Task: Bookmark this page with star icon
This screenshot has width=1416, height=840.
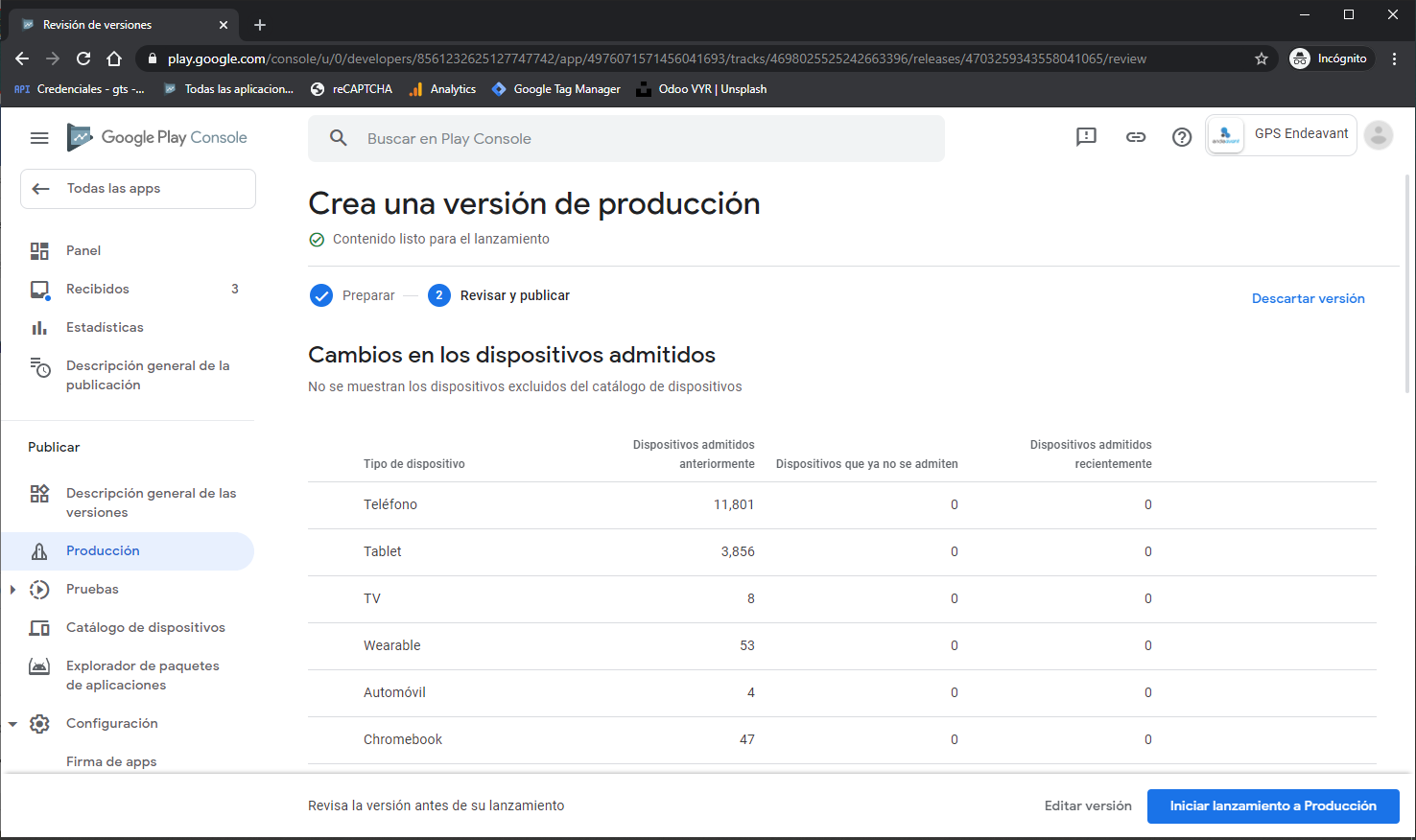Action: tap(1262, 58)
